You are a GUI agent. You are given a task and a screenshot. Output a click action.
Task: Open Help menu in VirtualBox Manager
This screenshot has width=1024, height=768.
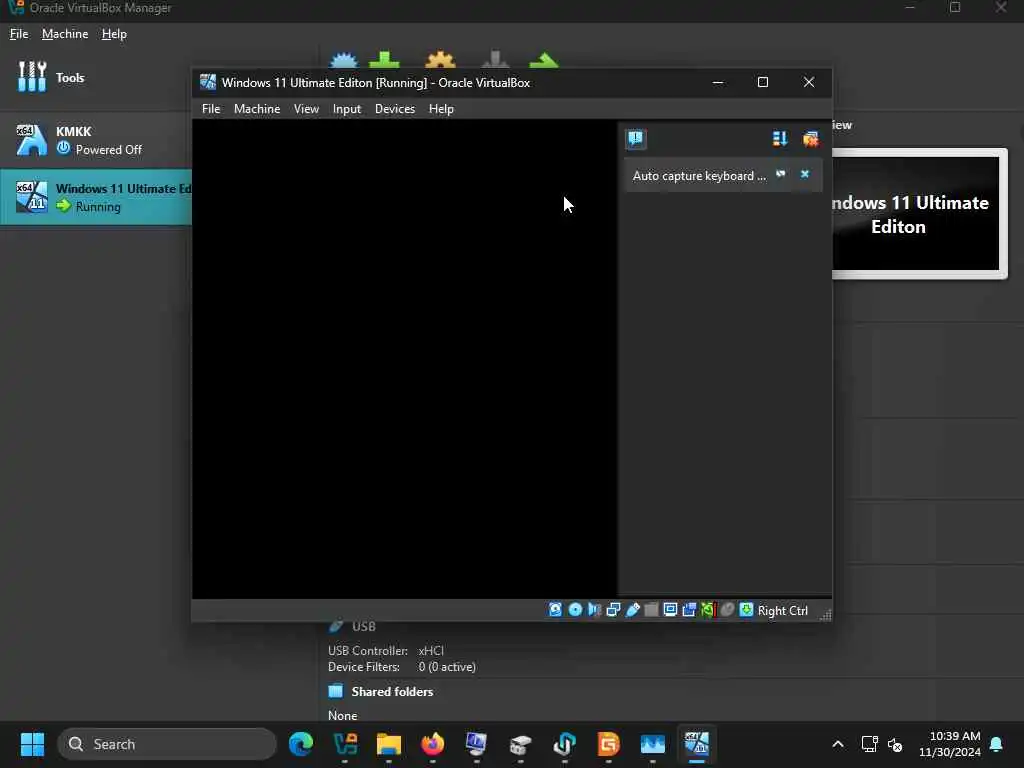(114, 34)
